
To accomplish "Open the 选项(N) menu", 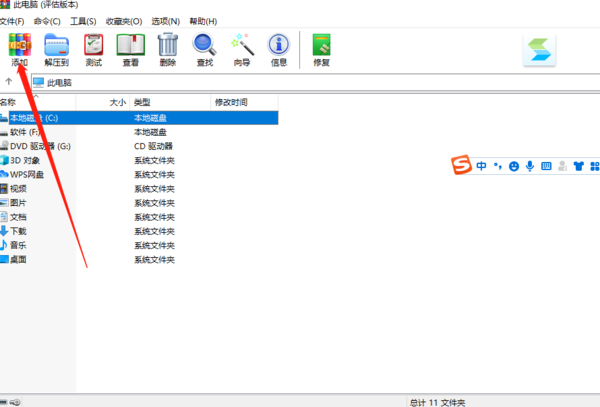I will click(x=167, y=21).
